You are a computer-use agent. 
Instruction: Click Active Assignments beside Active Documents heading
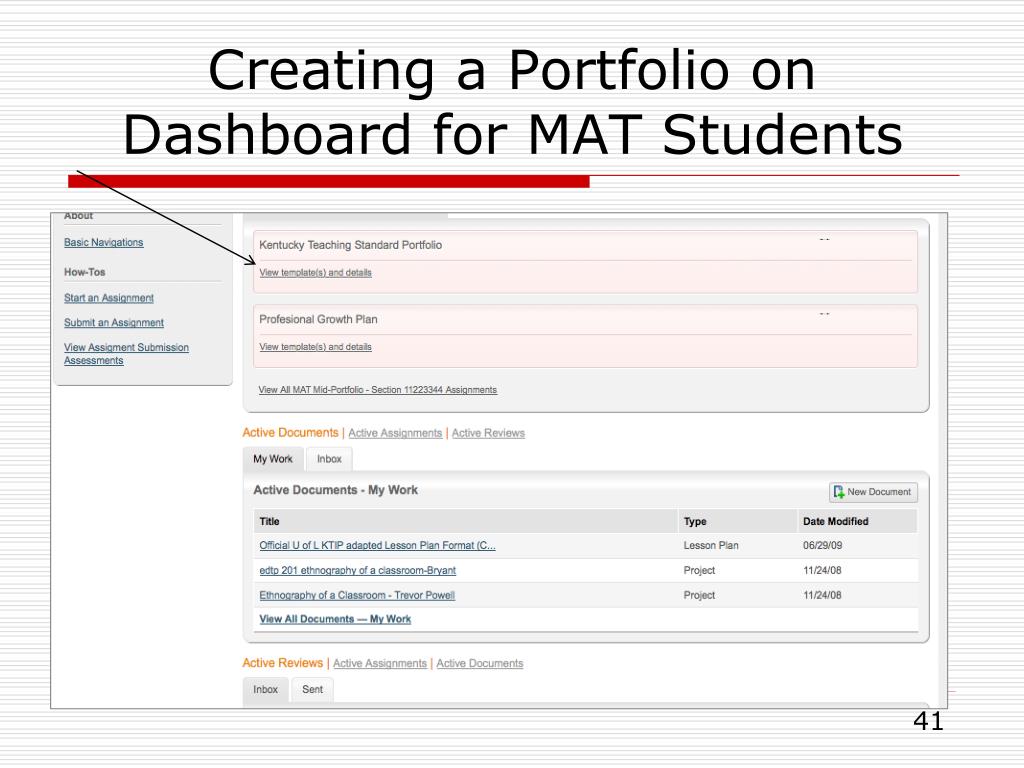395,433
